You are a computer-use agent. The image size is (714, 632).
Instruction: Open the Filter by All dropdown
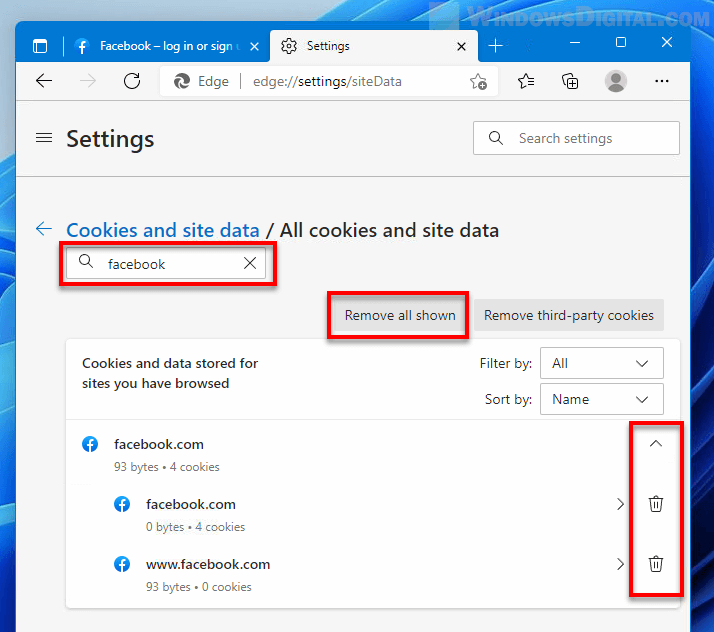pos(602,363)
